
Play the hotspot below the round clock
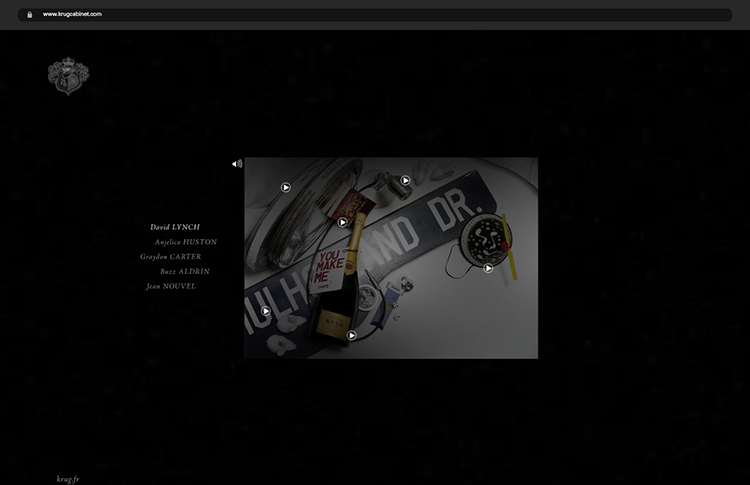488,268
